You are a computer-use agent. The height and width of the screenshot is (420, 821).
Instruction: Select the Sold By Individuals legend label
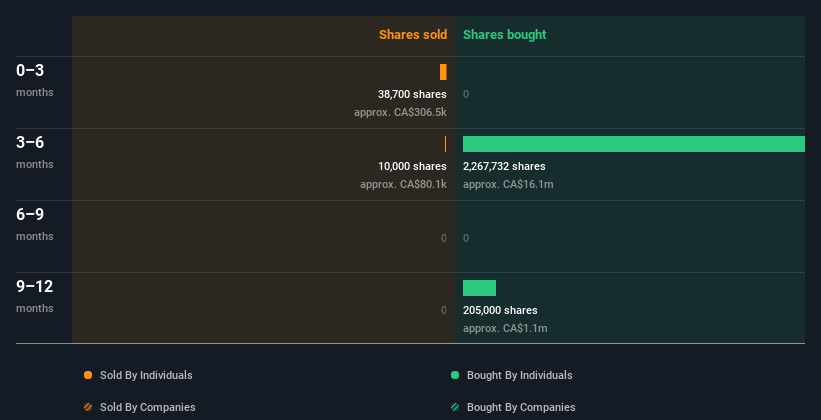pos(146,375)
